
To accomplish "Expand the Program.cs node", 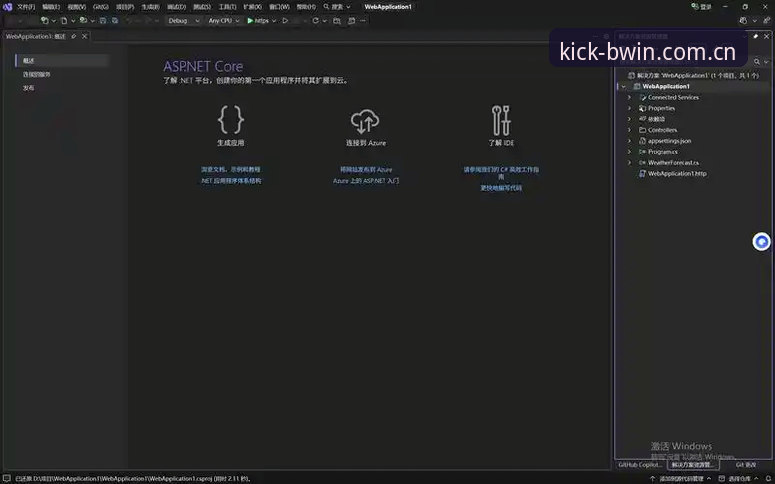I will [629, 152].
